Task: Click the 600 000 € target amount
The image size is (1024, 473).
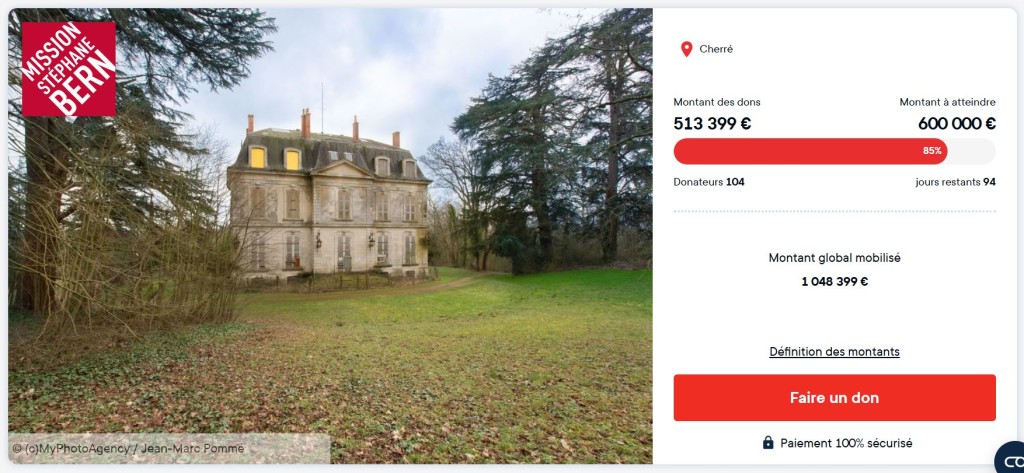Action: point(956,124)
